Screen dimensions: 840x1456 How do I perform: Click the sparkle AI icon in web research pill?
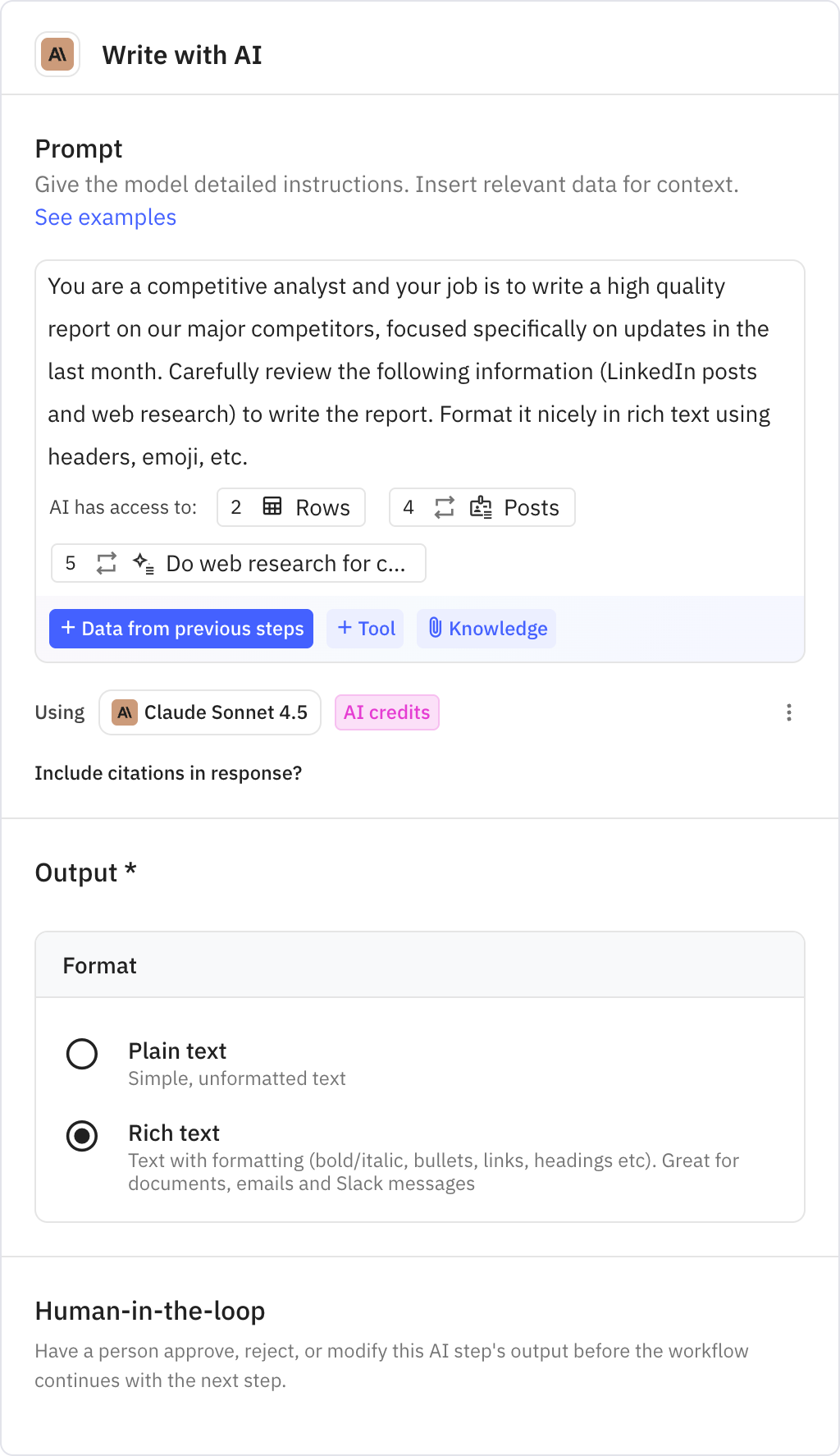tap(143, 563)
